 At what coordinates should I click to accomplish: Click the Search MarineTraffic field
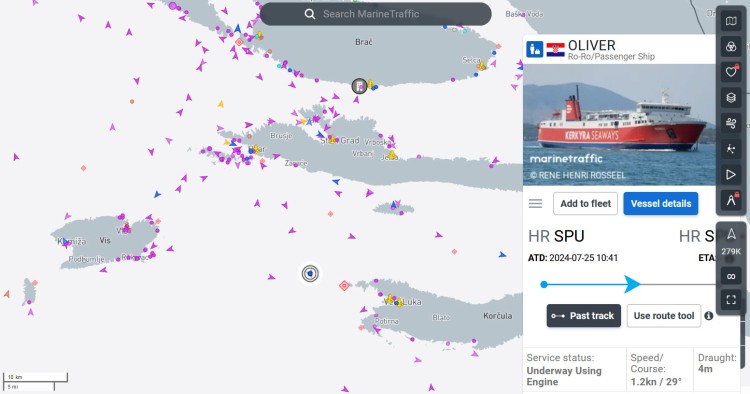click(x=375, y=14)
